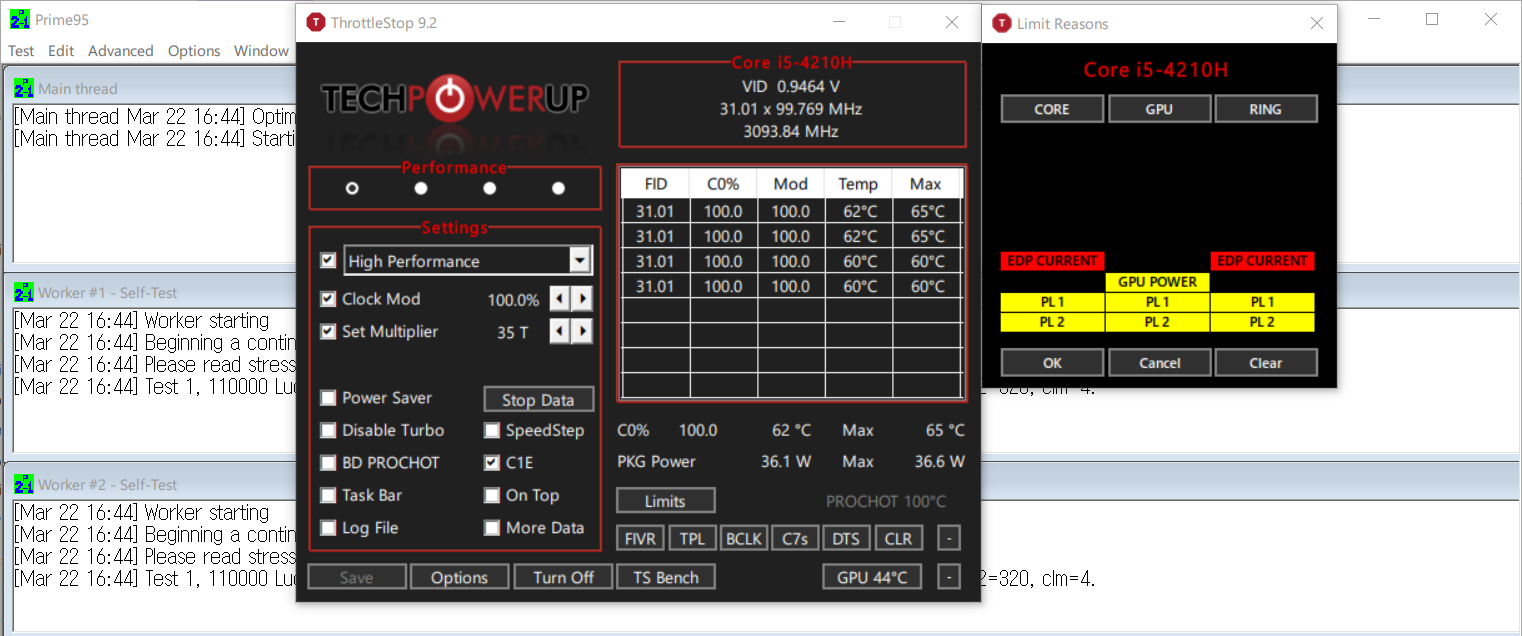
Task: Select the second Performance profile radio button
Action: 421,188
